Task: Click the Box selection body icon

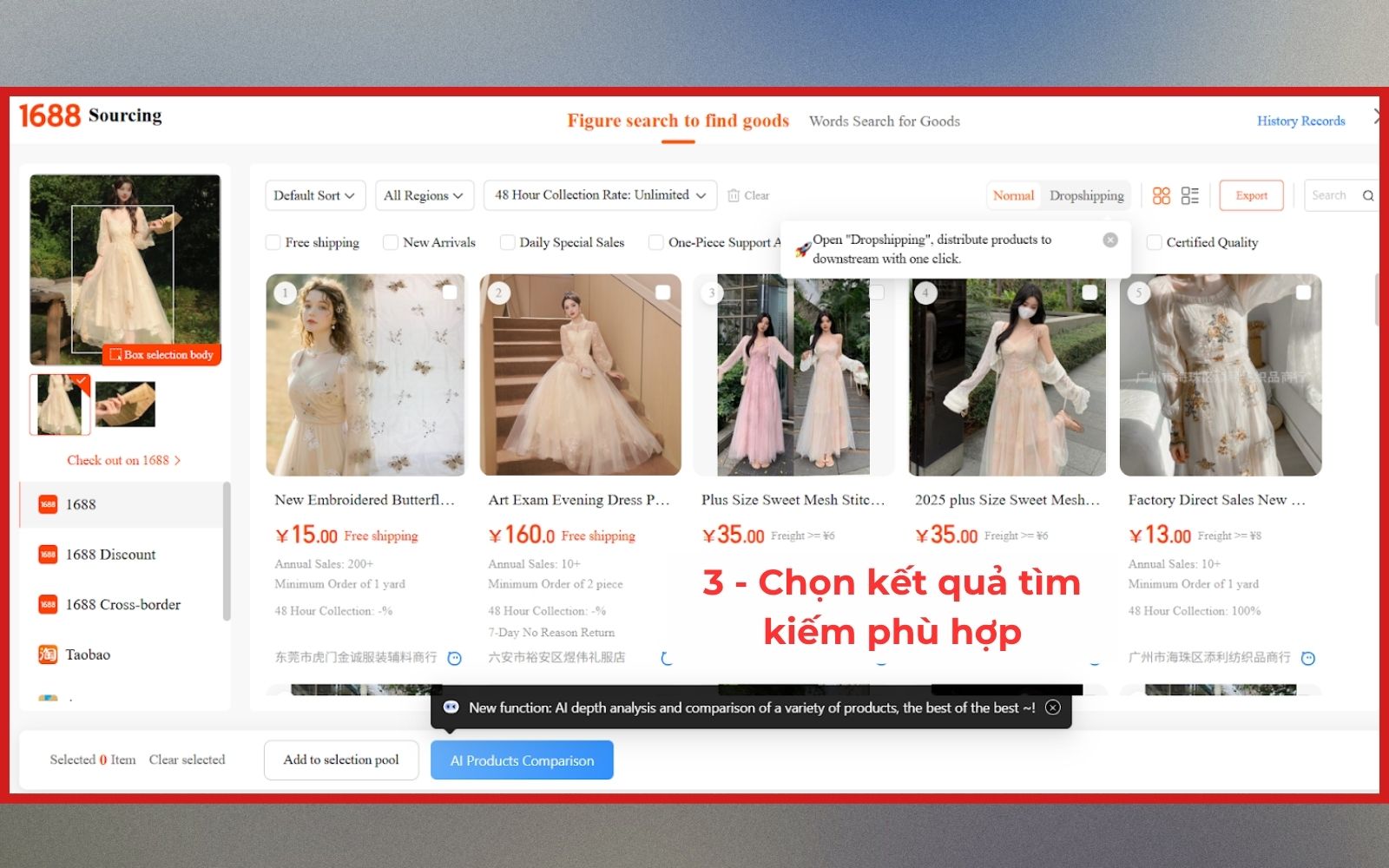Action: (115, 355)
